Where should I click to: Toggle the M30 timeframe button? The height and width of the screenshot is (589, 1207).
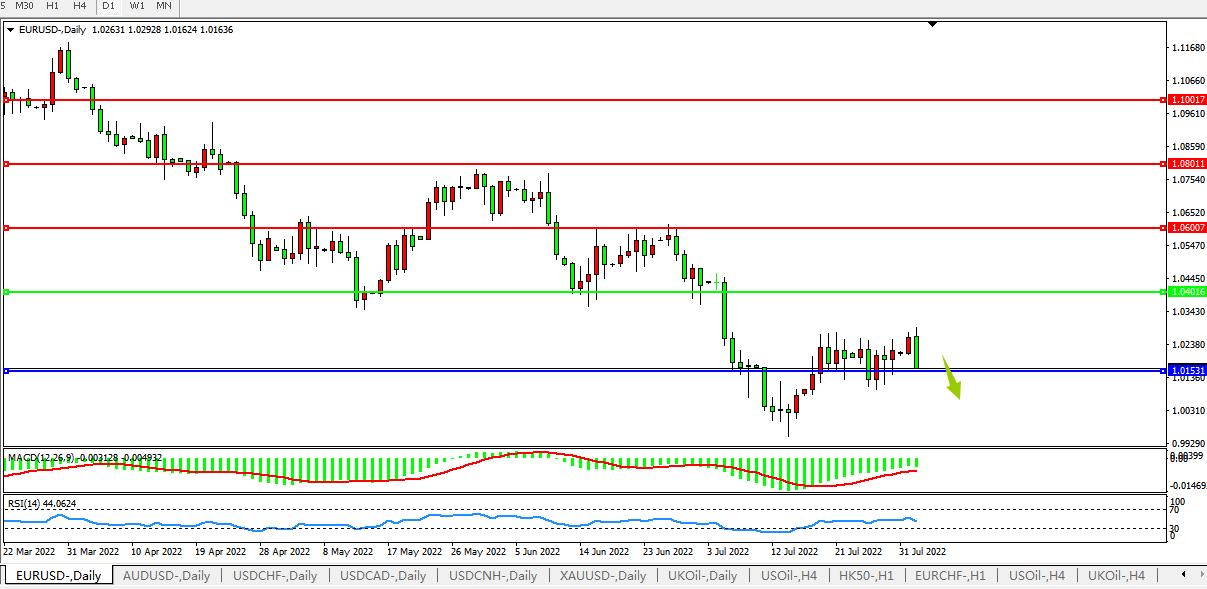[25, 6]
